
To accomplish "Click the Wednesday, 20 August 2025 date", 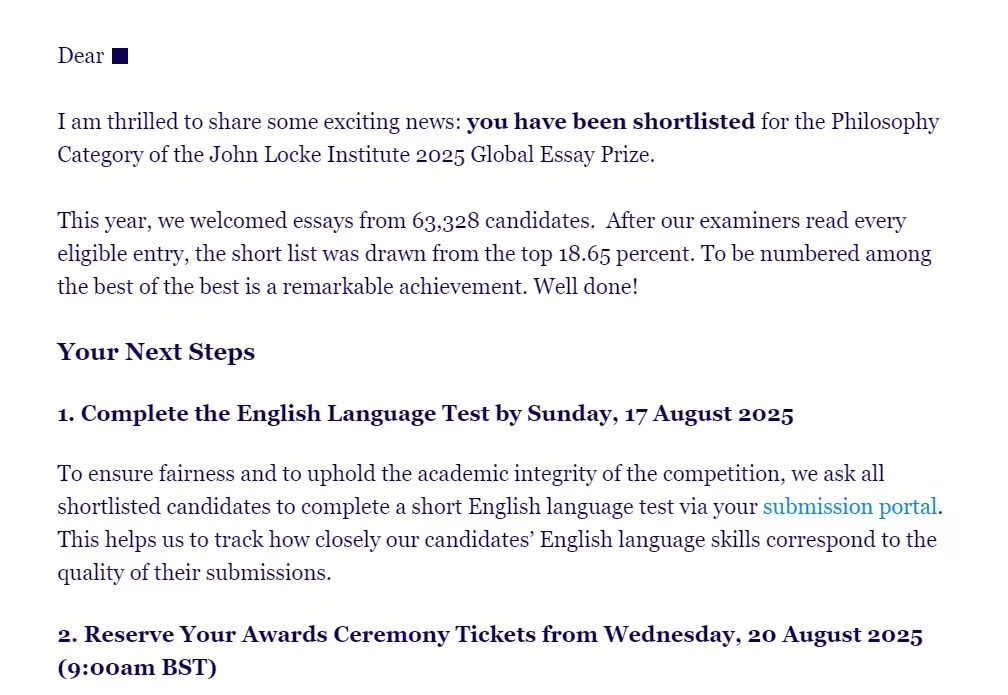I will pos(763,635).
